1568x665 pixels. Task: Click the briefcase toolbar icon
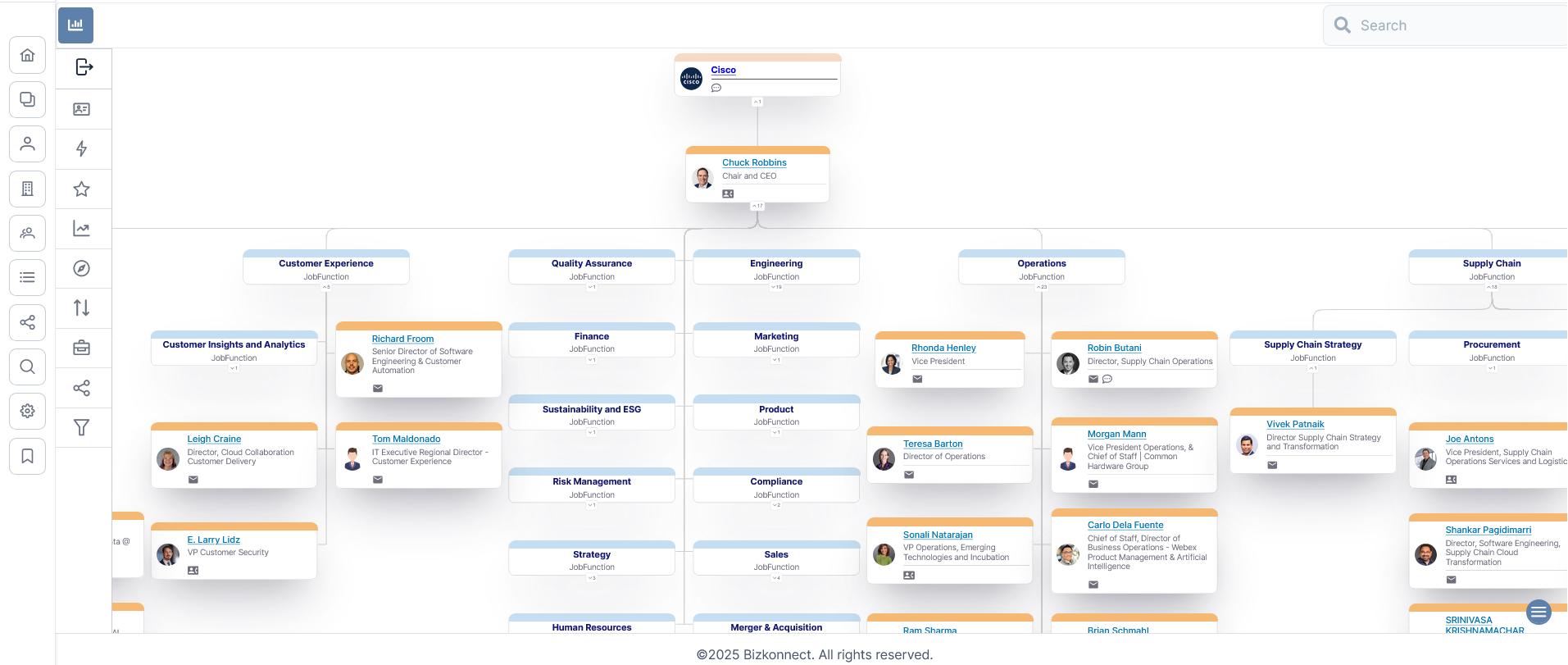pyautogui.click(x=82, y=348)
